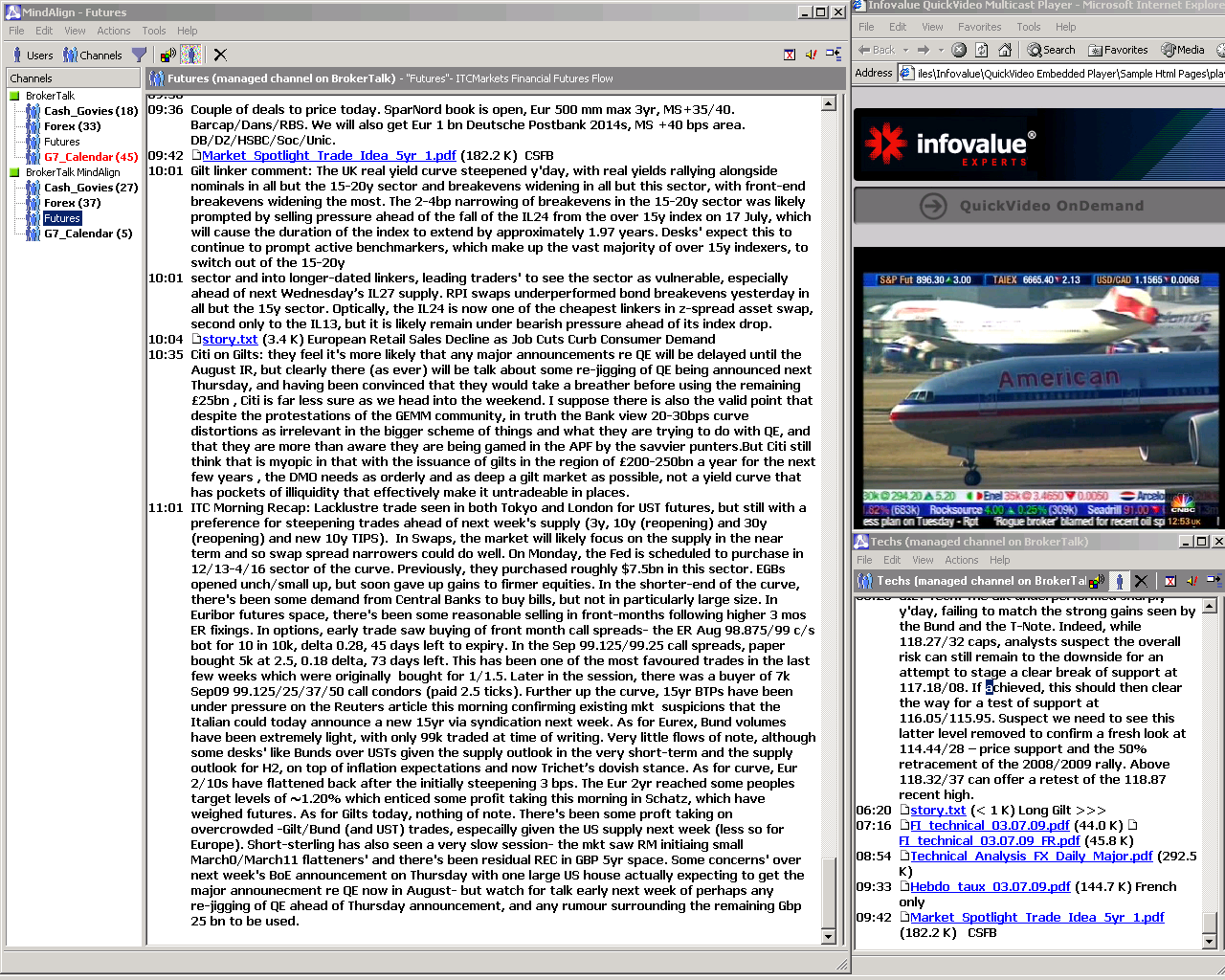Click the detach window arrow icon in MindAlign toolbar

(835, 56)
